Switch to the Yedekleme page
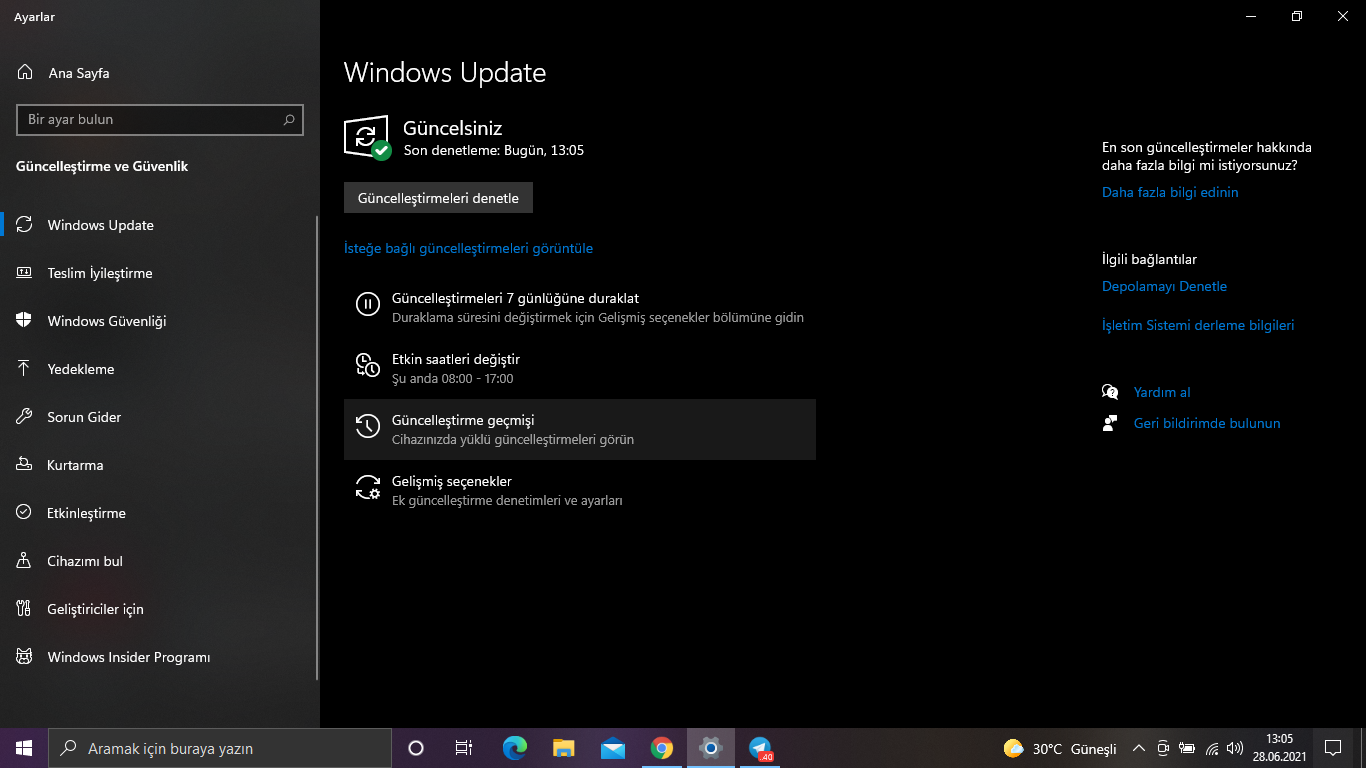 [x=160, y=369]
